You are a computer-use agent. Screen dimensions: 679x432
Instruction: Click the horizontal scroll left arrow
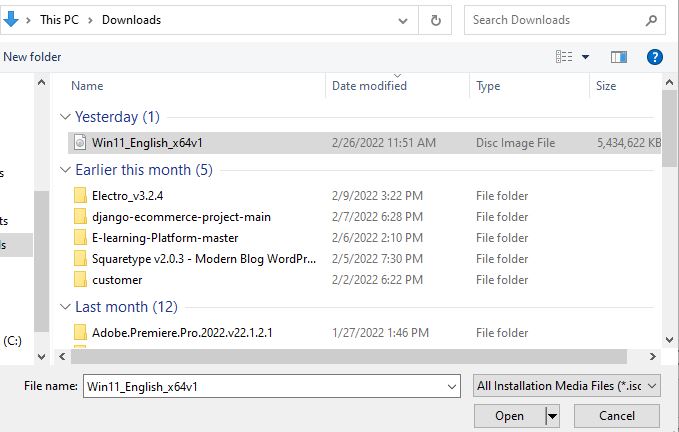tap(62, 356)
